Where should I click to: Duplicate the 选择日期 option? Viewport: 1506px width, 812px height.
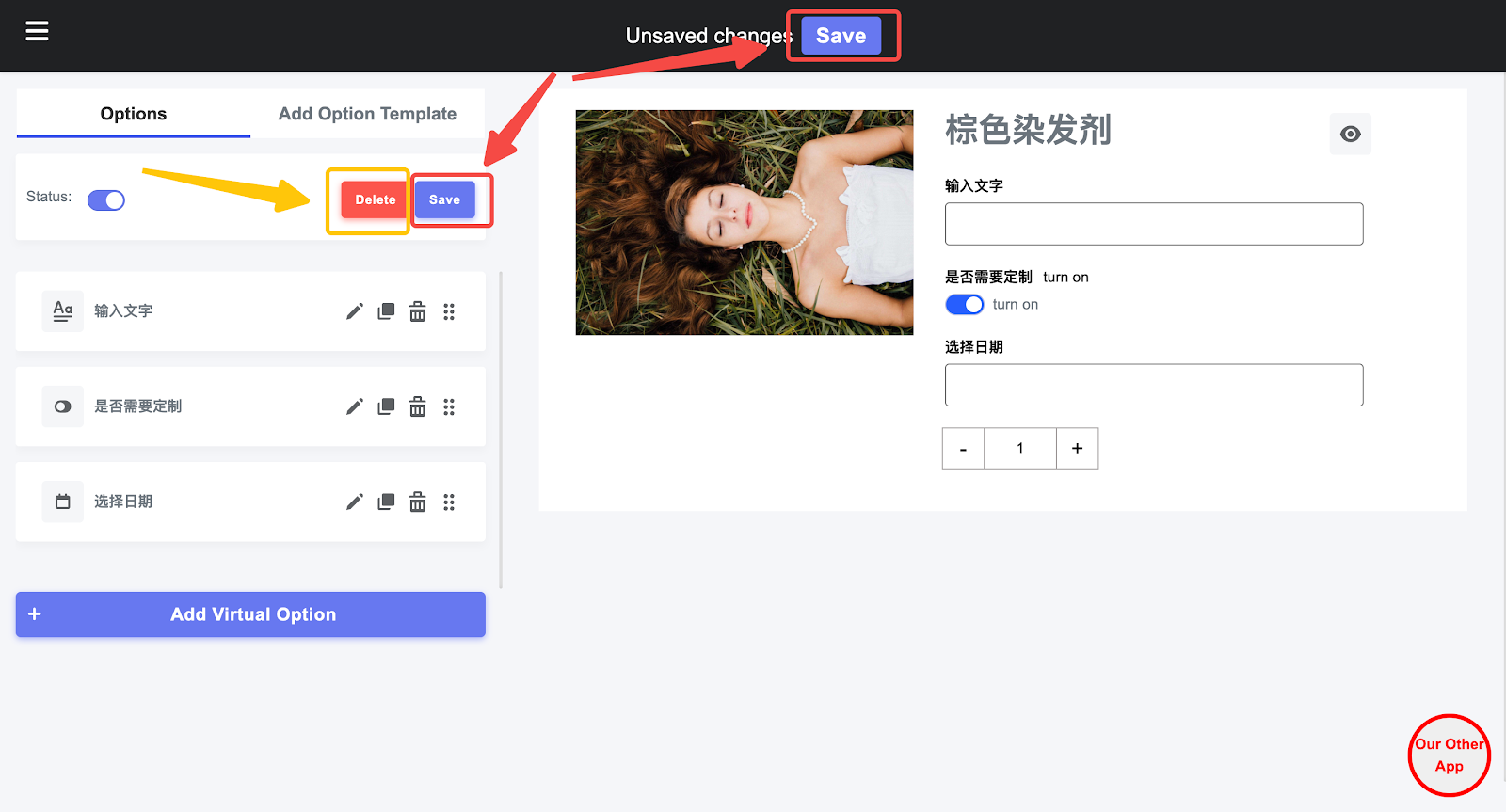(x=386, y=502)
